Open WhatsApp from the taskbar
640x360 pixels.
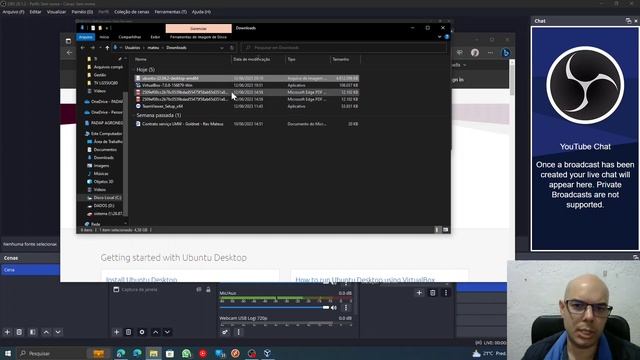tap(187, 353)
